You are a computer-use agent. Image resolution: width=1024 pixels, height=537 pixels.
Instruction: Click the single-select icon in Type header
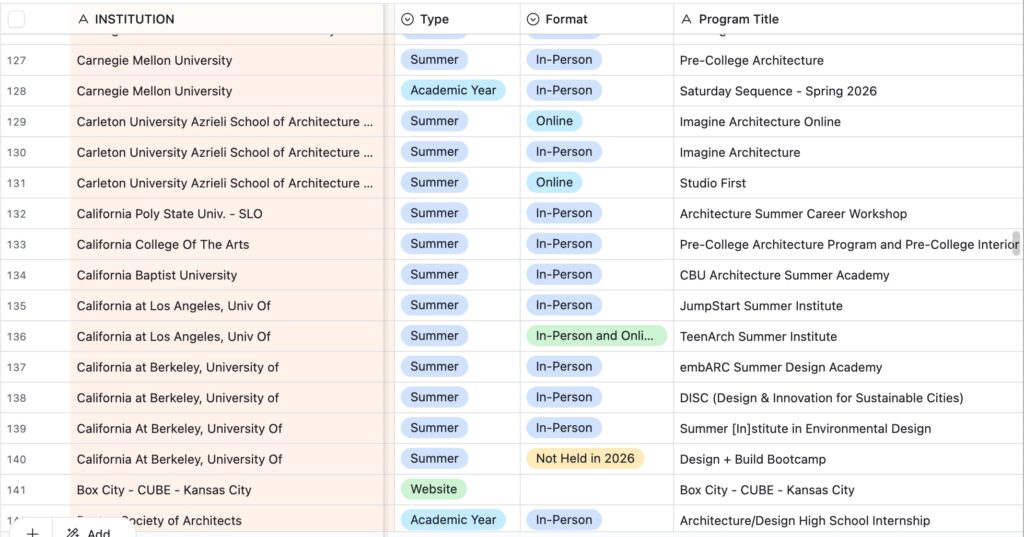pyautogui.click(x=407, y=19)
